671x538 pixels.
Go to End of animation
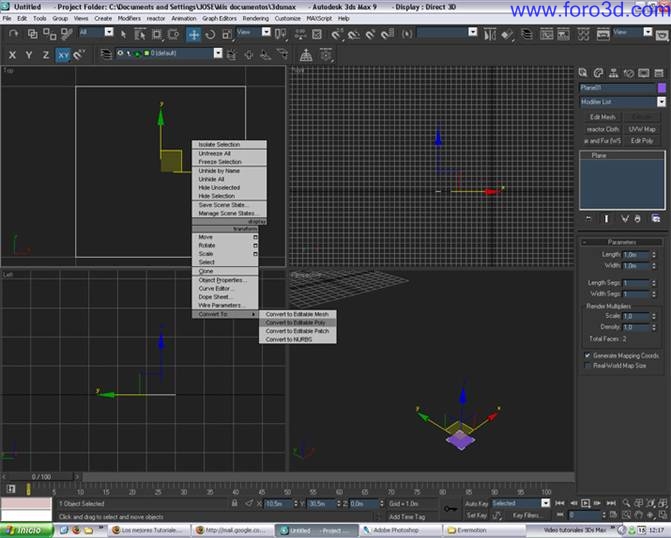[x=611, y=503]
